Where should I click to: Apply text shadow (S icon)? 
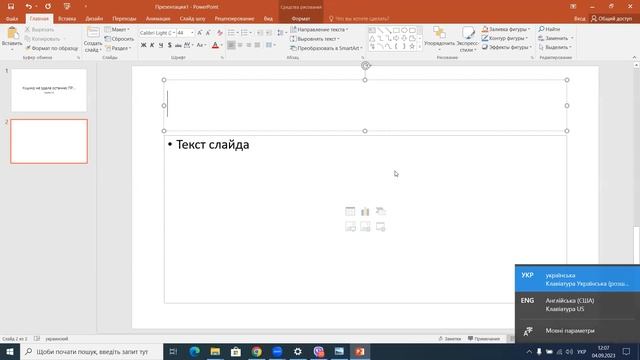coord(169,45)
